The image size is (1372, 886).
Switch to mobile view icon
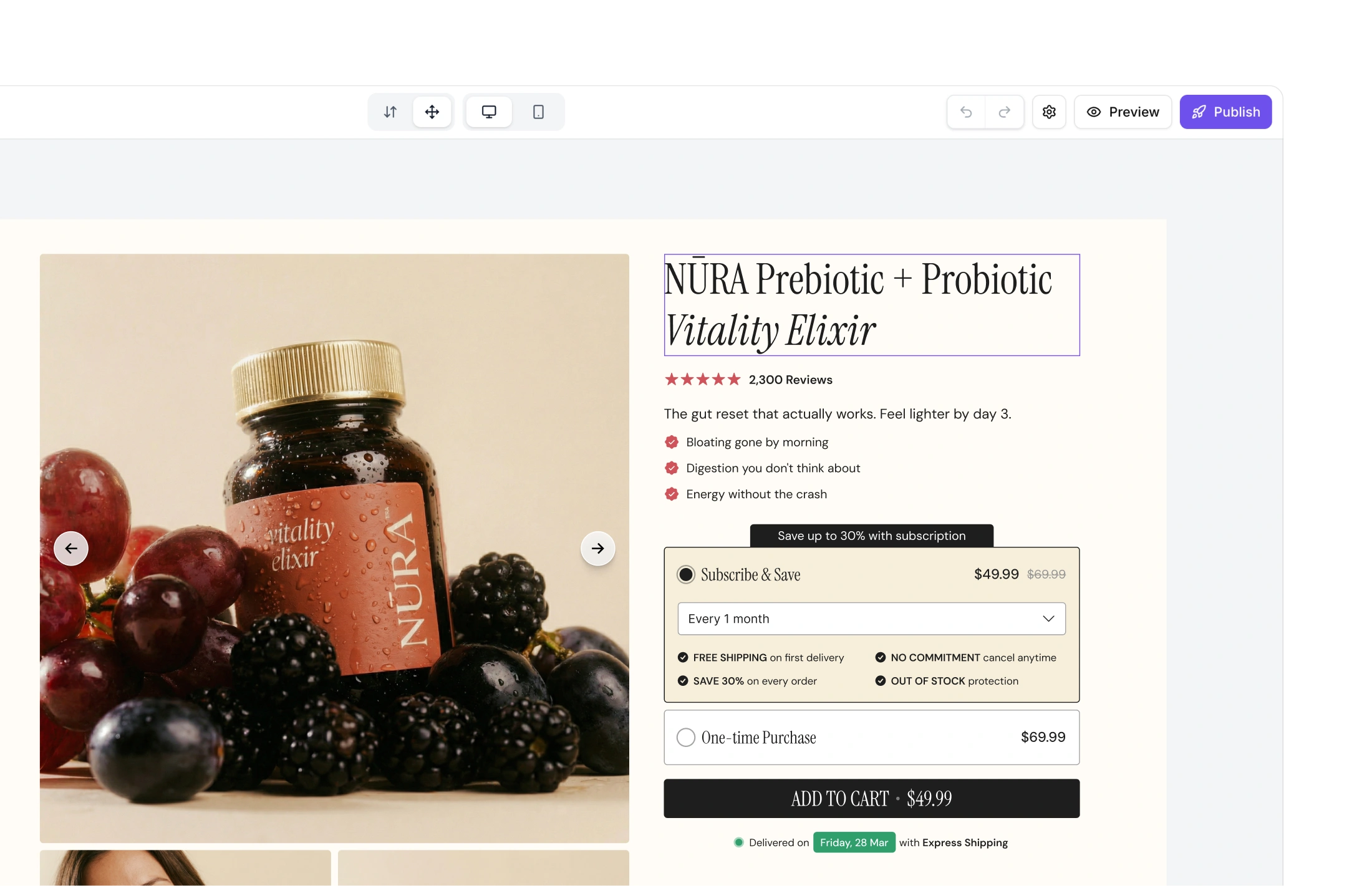click(x=538, y=112)
